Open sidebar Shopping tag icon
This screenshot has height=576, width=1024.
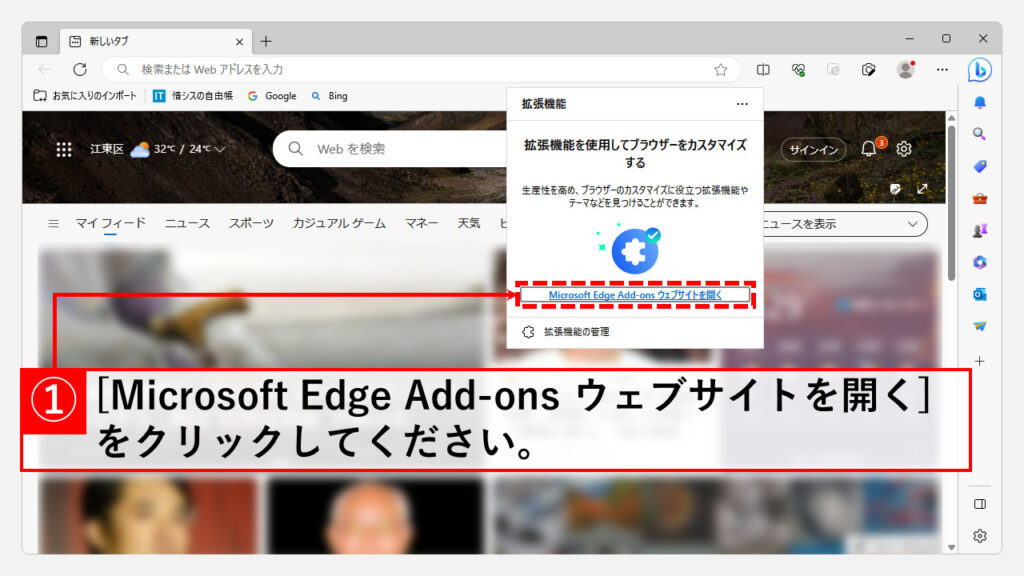coord(980,167)
